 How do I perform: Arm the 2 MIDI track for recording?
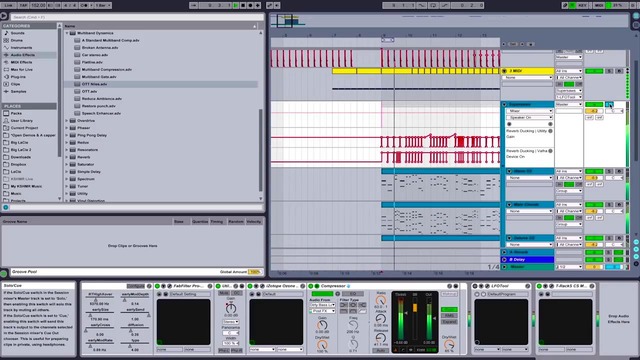619,71
